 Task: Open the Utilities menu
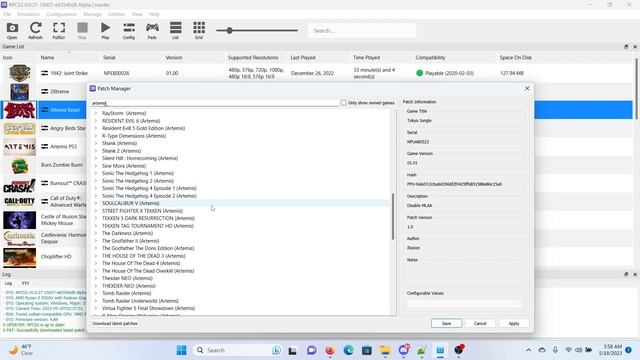point(116,14)
